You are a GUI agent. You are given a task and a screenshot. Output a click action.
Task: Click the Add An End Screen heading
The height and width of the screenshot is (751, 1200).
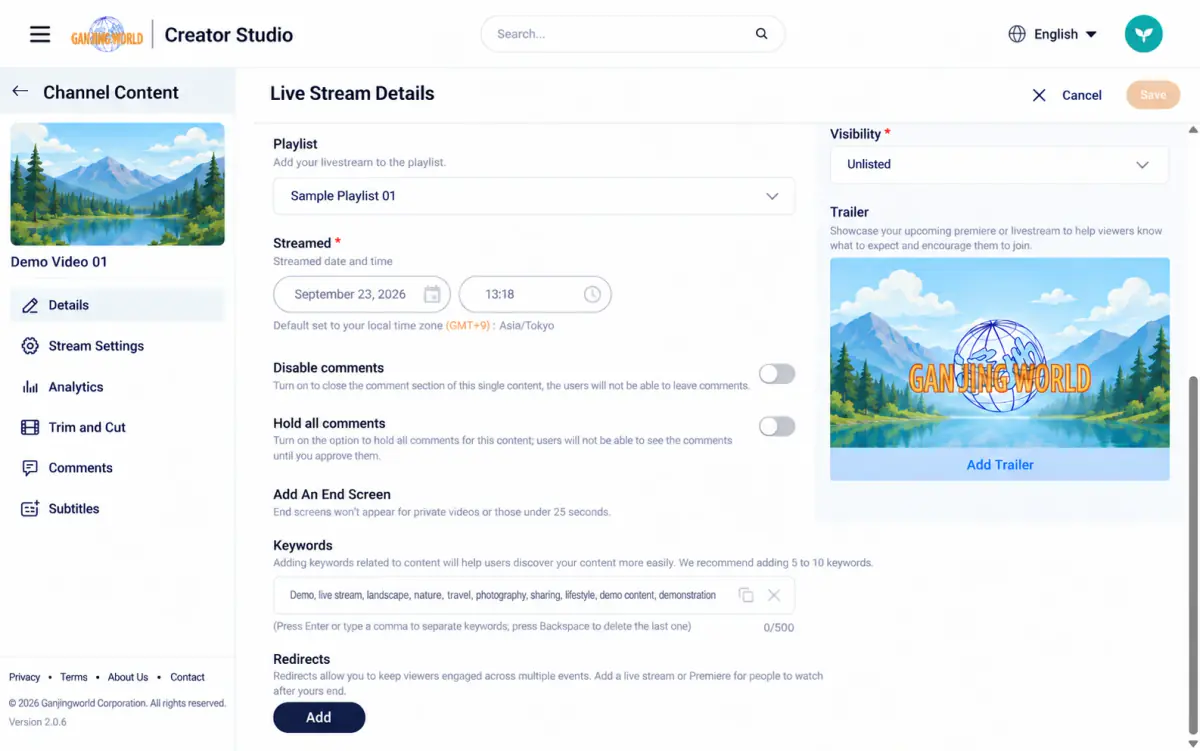332,494
